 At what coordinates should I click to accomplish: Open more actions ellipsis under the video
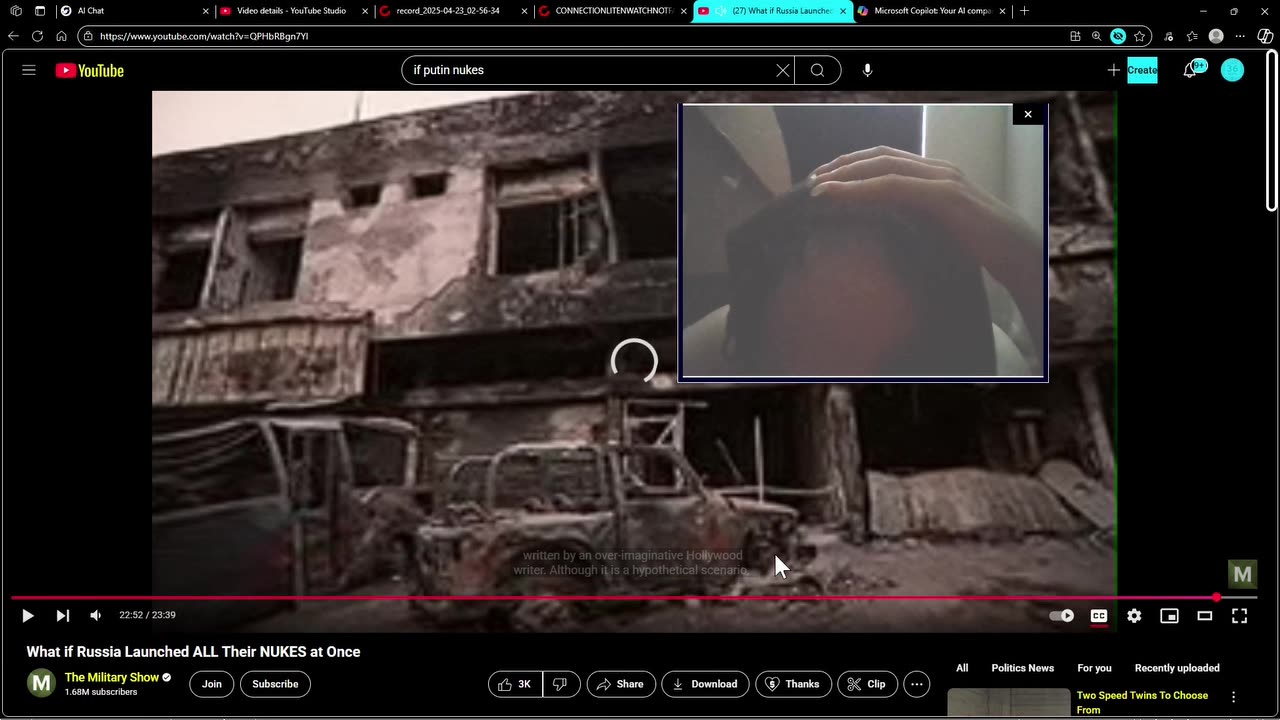pos(917,684)
